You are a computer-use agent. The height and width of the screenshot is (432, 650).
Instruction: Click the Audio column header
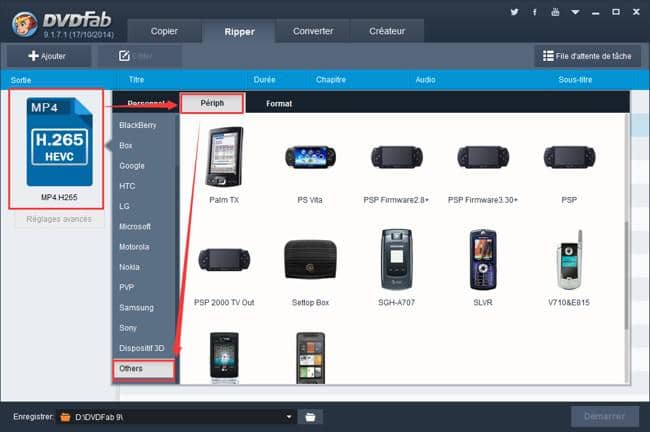(425, 80)
